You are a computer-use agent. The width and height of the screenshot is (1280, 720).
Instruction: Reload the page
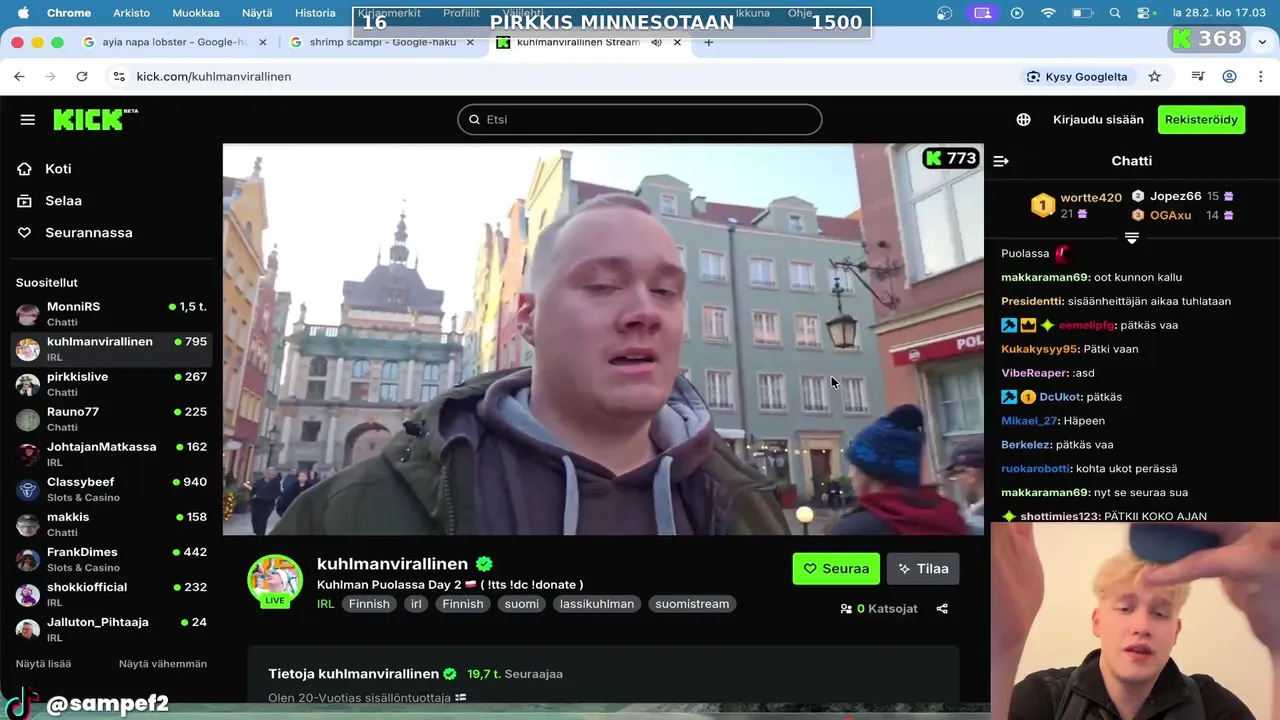tap(82, 76)
